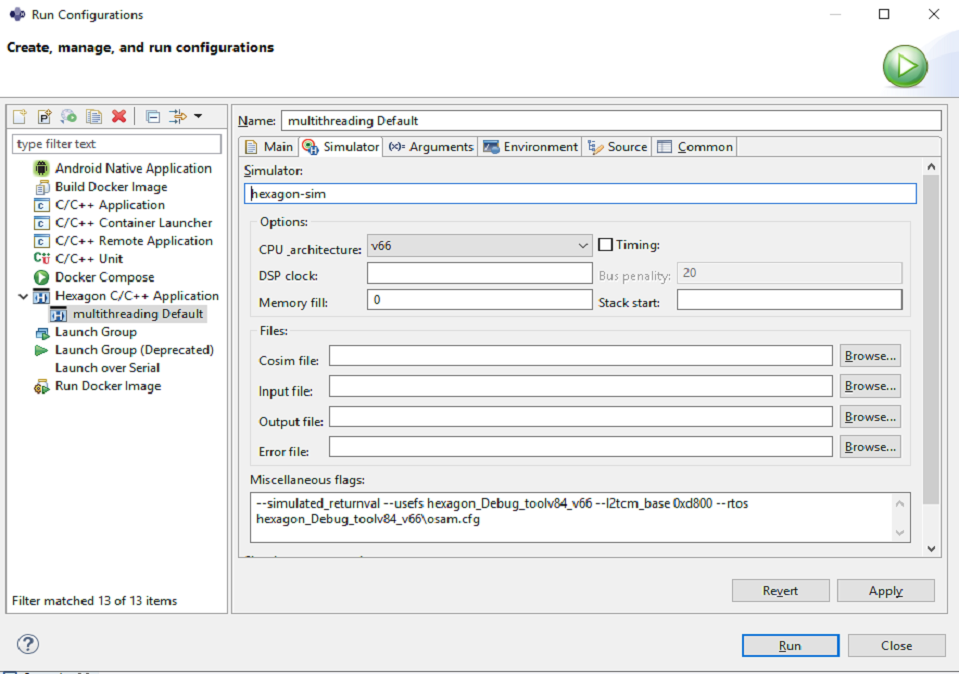
Task: Click the New launch configuration icon
Action: coord(20,116)
